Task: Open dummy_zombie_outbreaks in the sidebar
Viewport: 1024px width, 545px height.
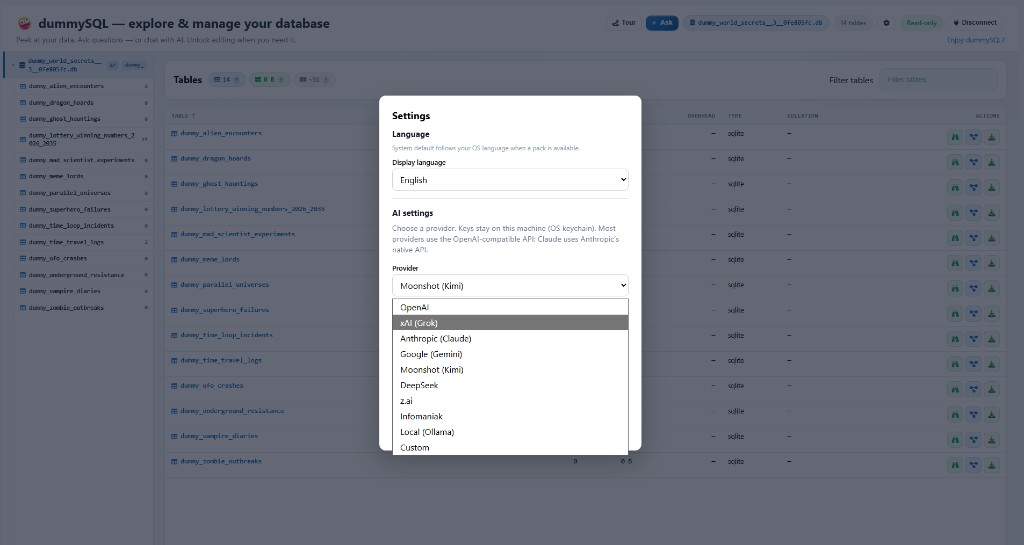Action: click(84, 307)
